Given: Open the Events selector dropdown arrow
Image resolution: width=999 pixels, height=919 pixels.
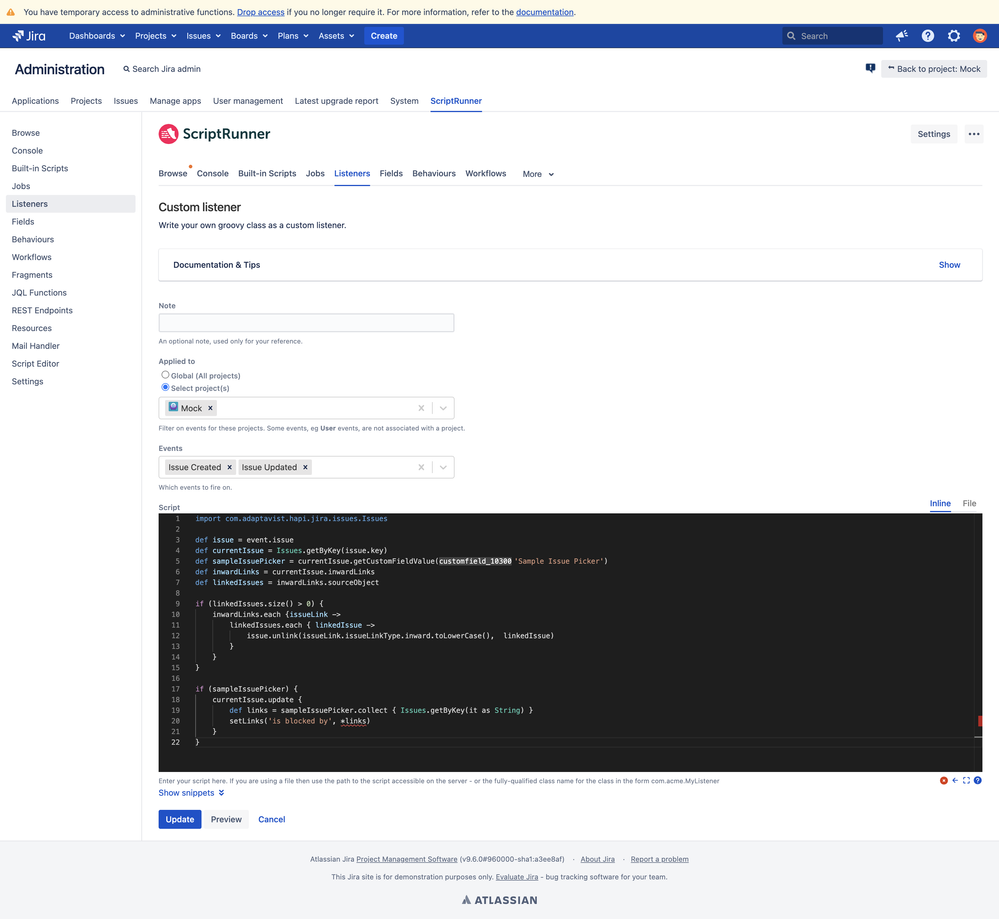Looking at the screenshot, I should (x=443, y=467).
